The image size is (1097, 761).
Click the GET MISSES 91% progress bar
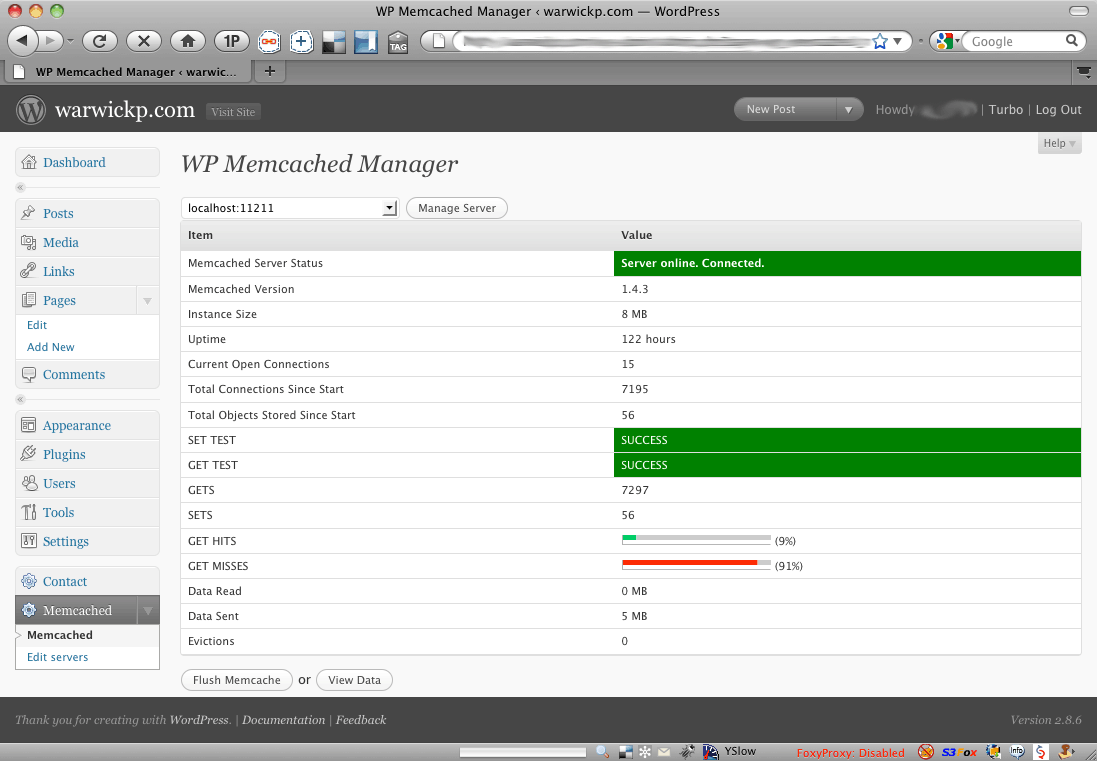pyautogui.click(x=696, y=564)
